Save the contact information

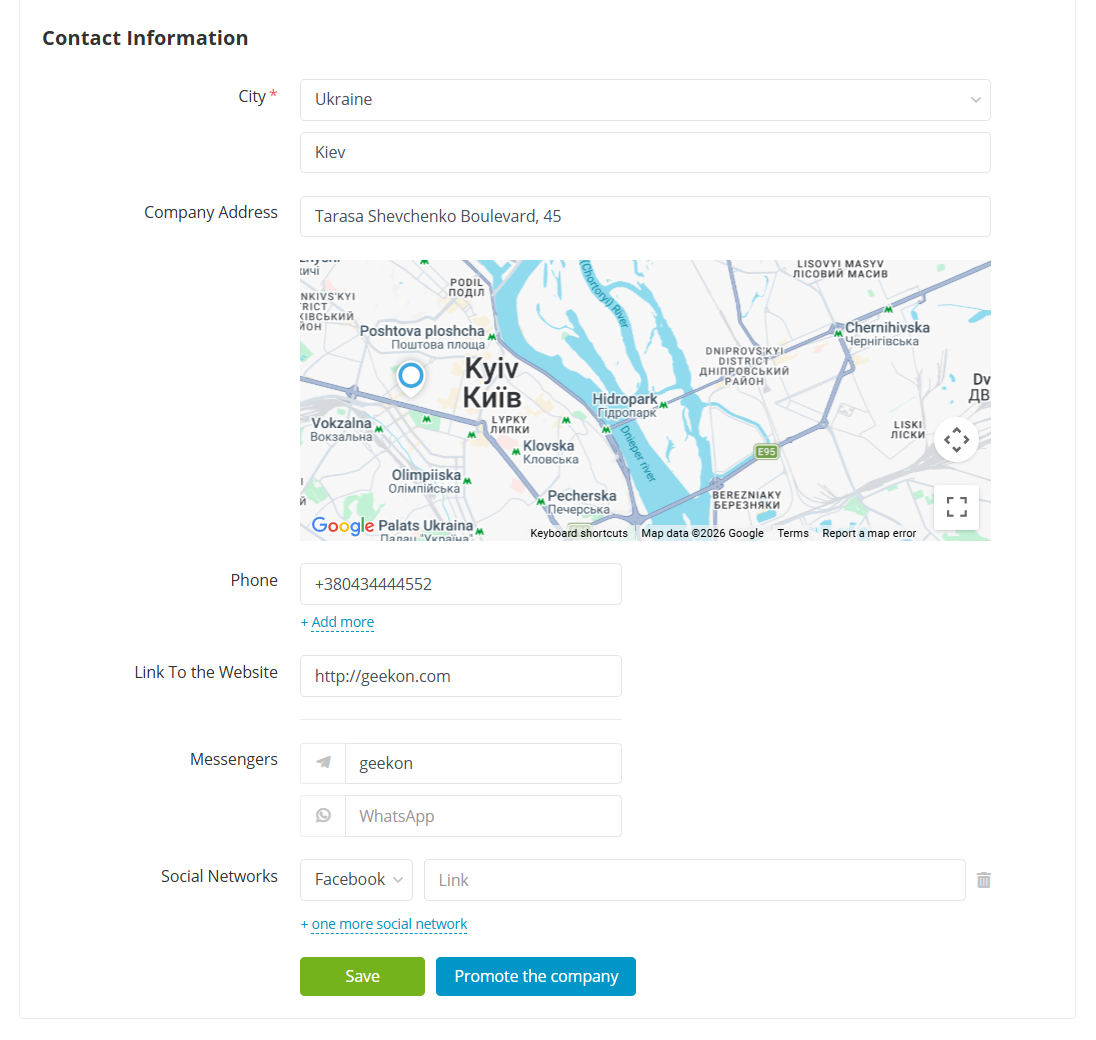click(x=362, y=977)
